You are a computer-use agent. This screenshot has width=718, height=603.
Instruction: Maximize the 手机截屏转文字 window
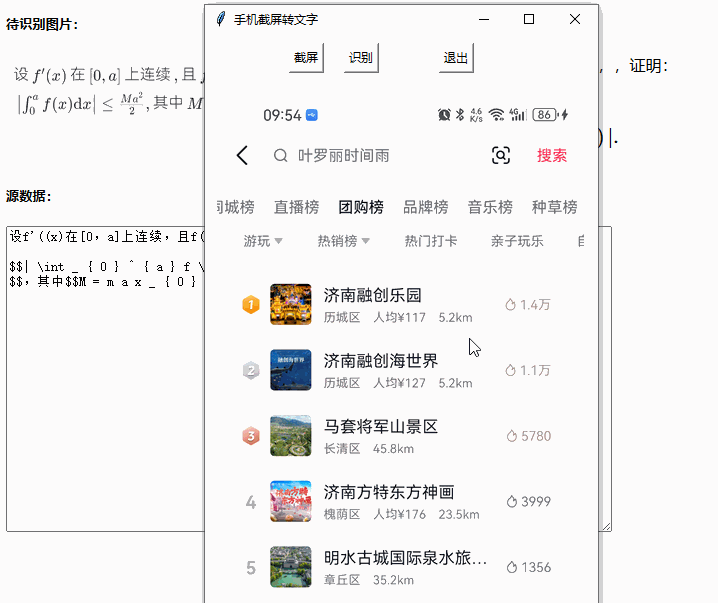click(x=529, y=19)
